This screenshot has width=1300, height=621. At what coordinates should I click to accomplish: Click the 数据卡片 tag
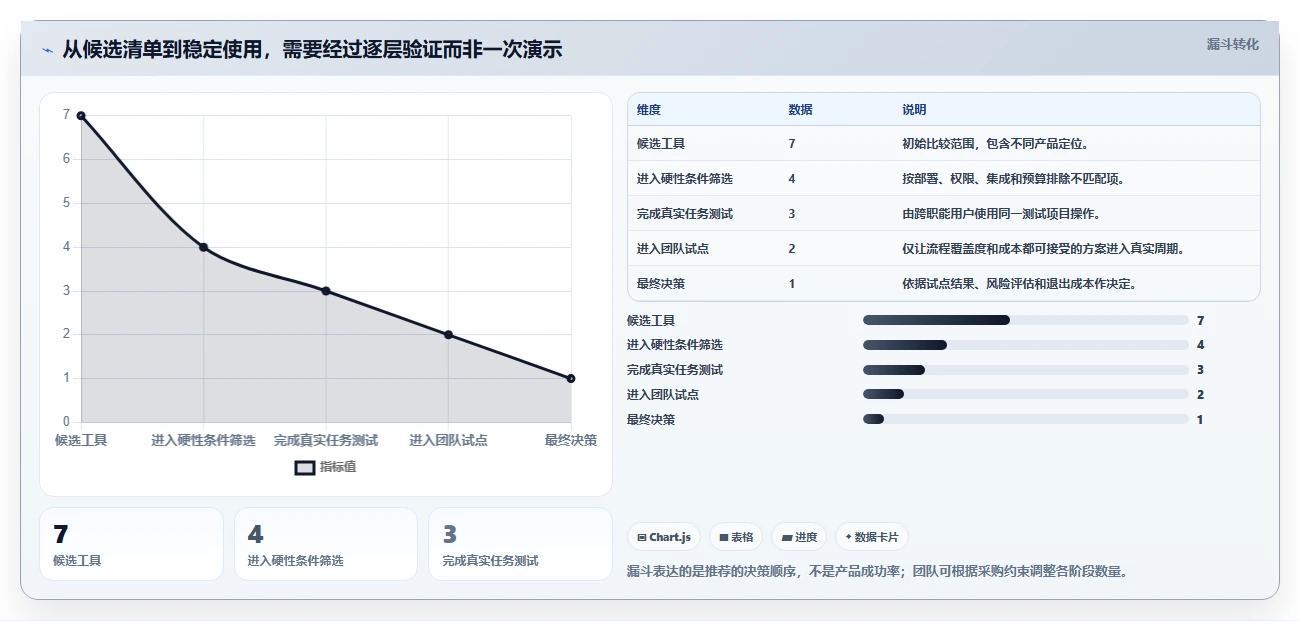point(872,537)
